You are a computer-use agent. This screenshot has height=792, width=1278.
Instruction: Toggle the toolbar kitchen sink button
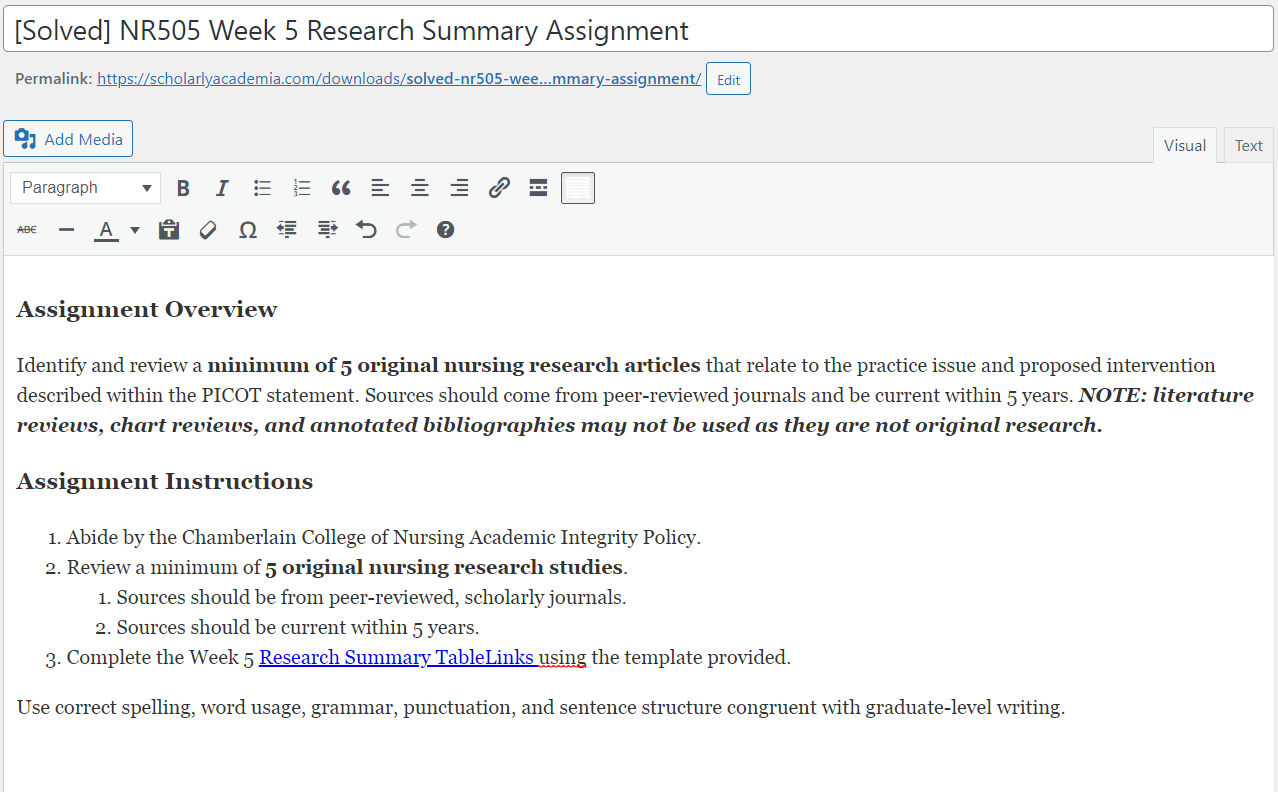click(578, 188)
